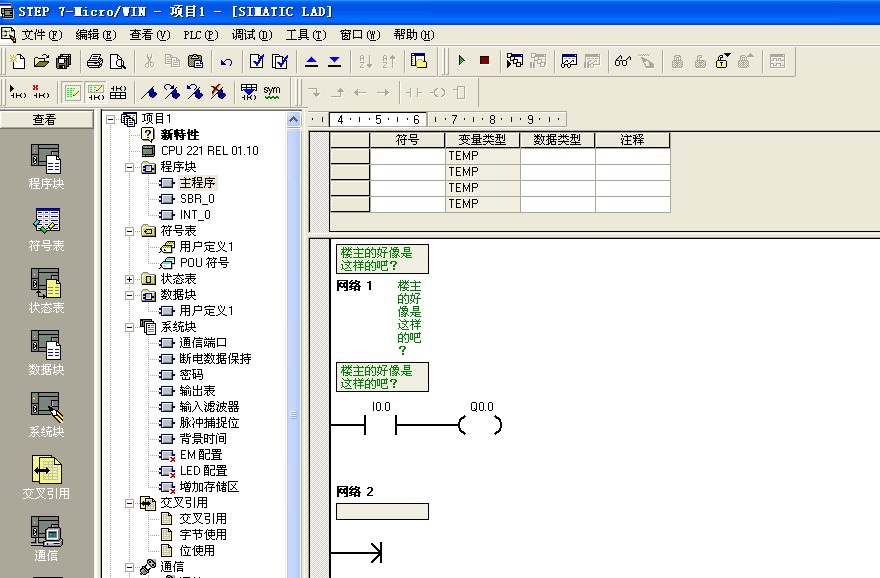This screenshot has width=880, height=578.
Task: Click the first 符号 cell in variable table
Action: tap(407, 156)
